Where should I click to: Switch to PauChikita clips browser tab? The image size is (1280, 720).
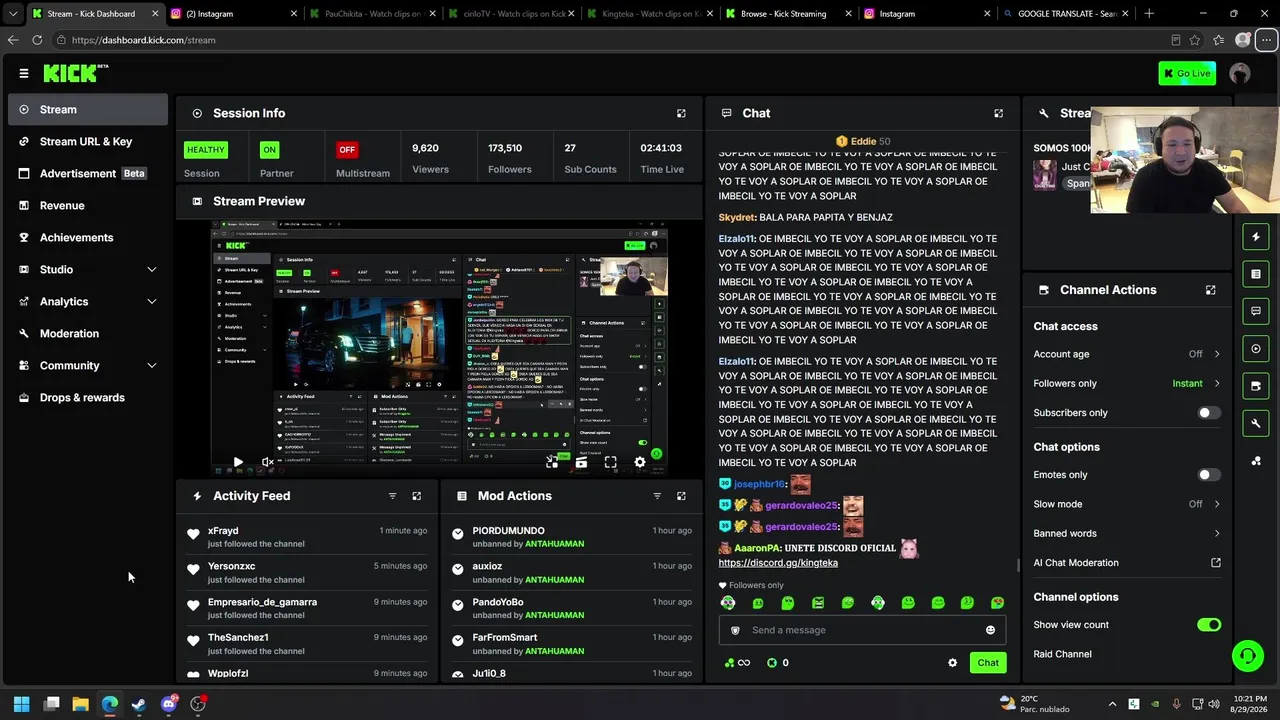[x=372, y=14]
